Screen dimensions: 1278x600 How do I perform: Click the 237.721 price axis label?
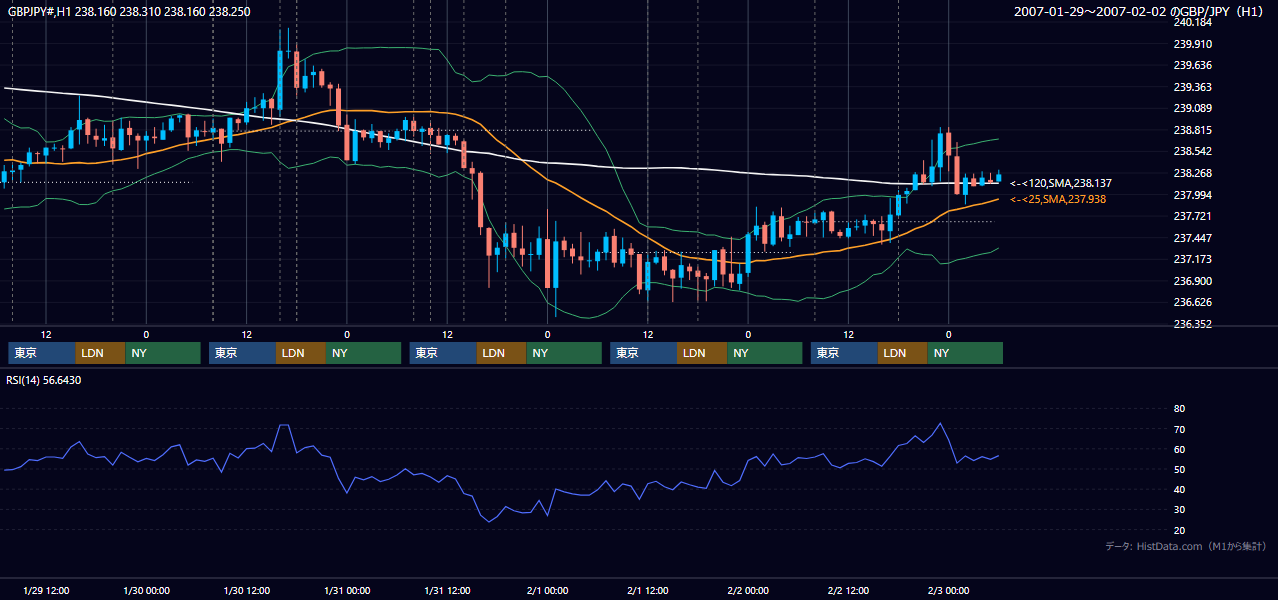(x=1192, y=216)
